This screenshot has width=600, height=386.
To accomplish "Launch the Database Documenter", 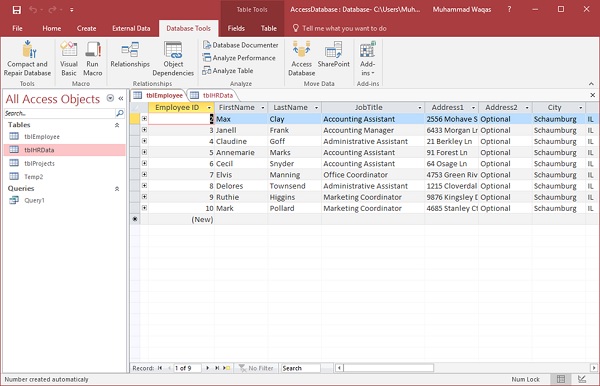I will click(241, 45).
